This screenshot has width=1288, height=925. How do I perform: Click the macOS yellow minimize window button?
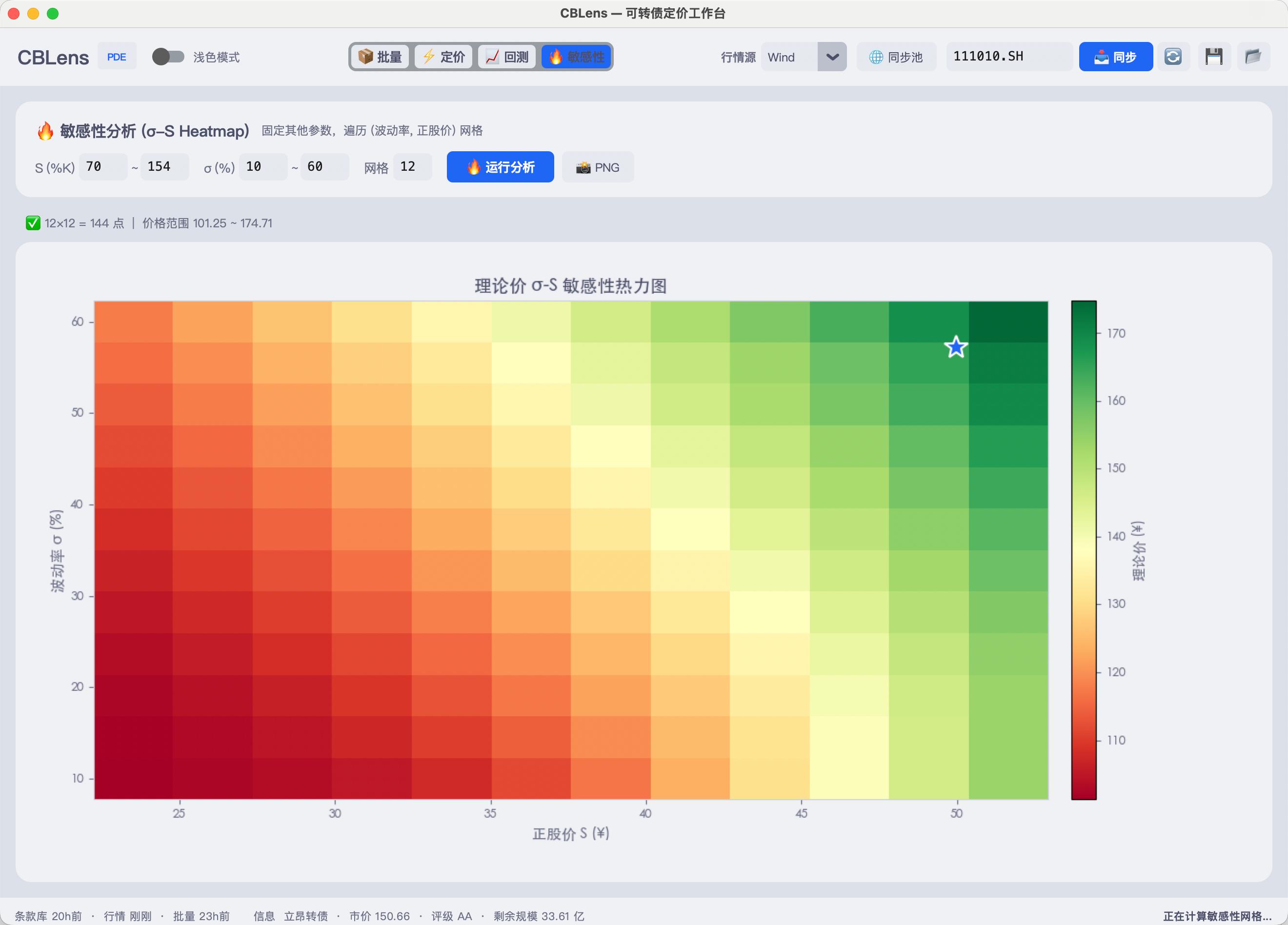34,14
